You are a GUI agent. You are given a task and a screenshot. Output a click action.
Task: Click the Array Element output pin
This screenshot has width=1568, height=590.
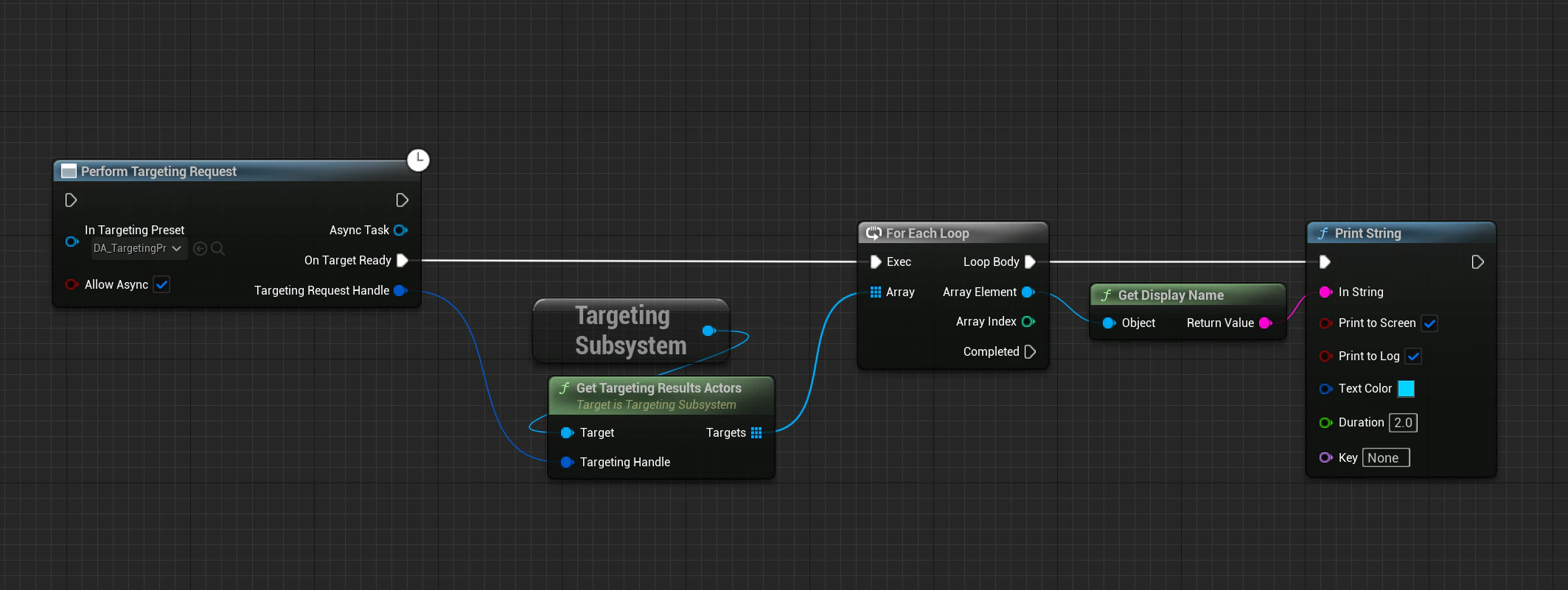pos(1028,292)
